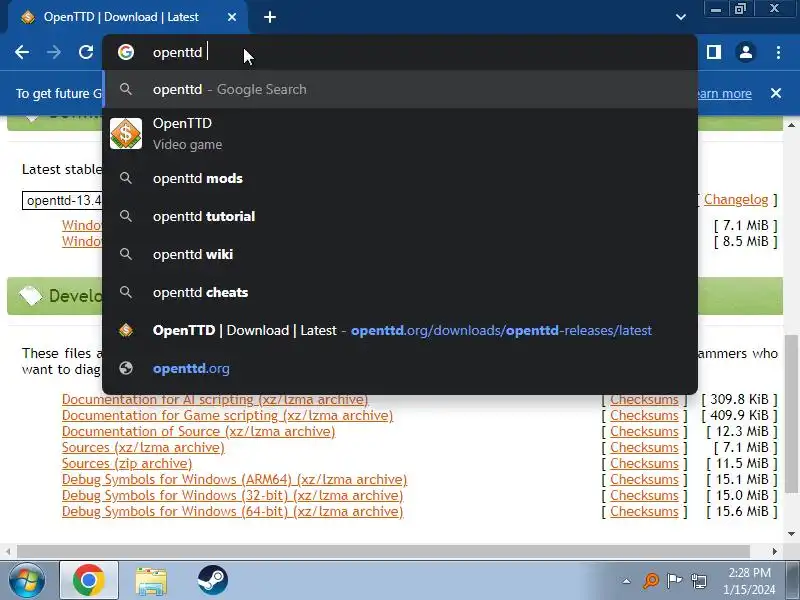Select the 'openttd cheats' suggestion
Screen dimensions: 800x600
coord(400,292)
